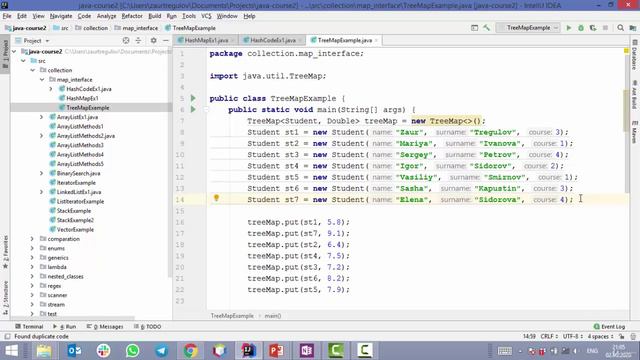Click line 16 treeMap.put(st1, 5.8)
Image resolution: width=640 pixels, height=360 pixels.
tap(298, 222)
